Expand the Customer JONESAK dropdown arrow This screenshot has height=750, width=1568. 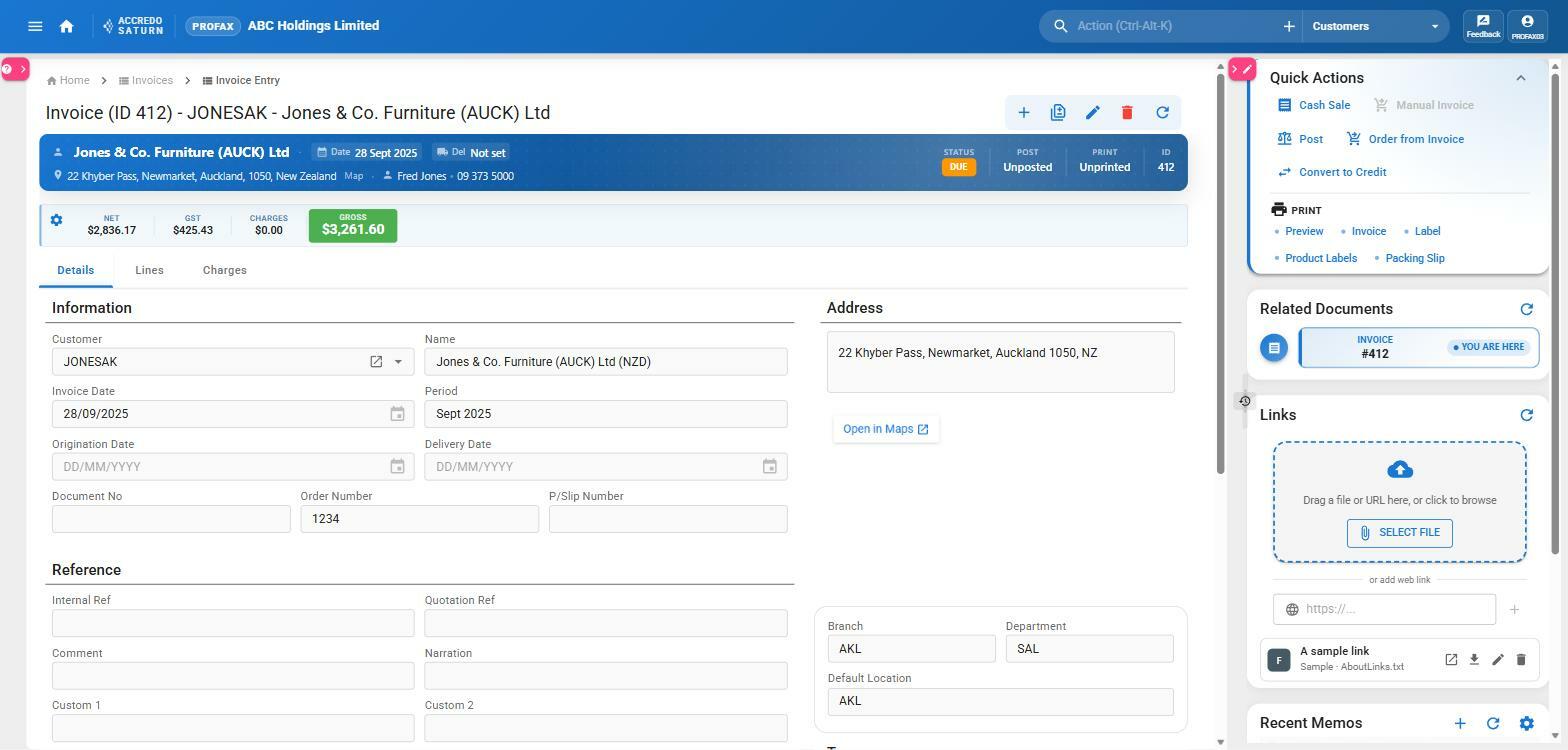tap(398, 362)
